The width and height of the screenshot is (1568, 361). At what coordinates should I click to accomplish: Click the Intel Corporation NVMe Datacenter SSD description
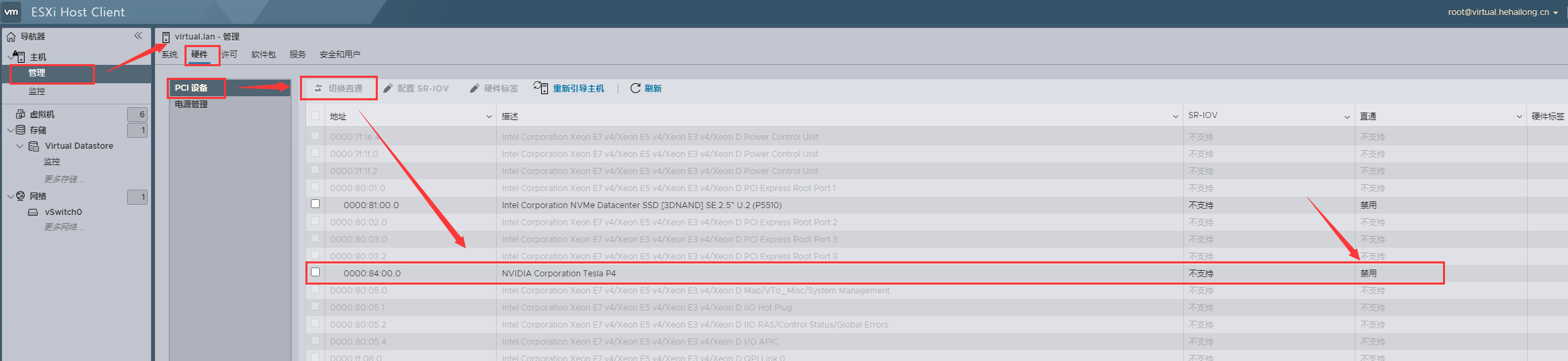[642, 205]
